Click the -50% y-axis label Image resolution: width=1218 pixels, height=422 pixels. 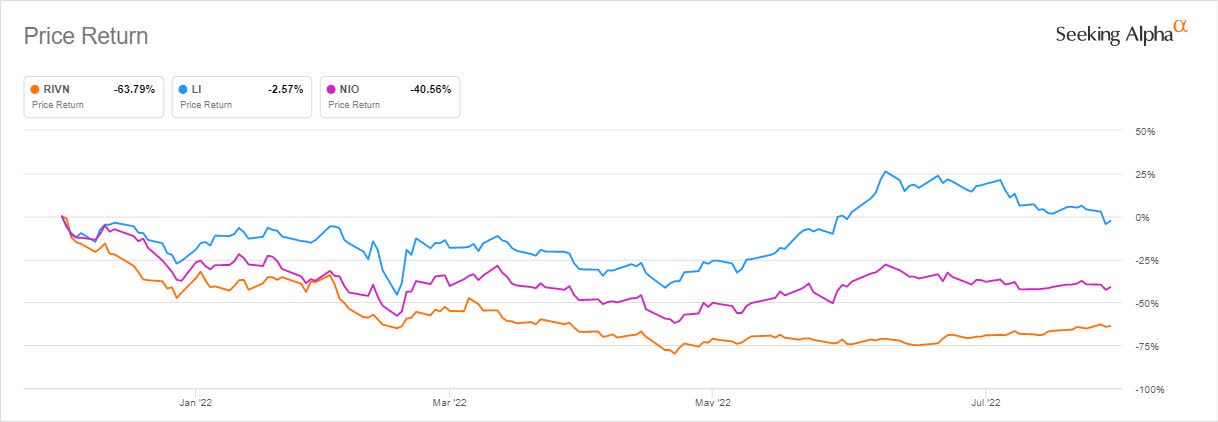tap(1142, 304)
